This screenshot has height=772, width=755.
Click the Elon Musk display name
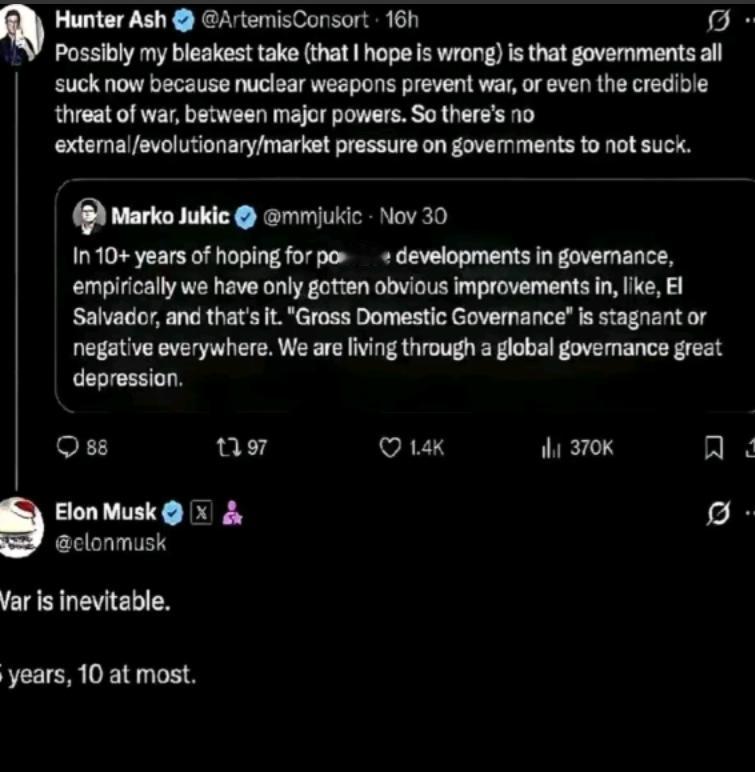[x=105, y=513]
